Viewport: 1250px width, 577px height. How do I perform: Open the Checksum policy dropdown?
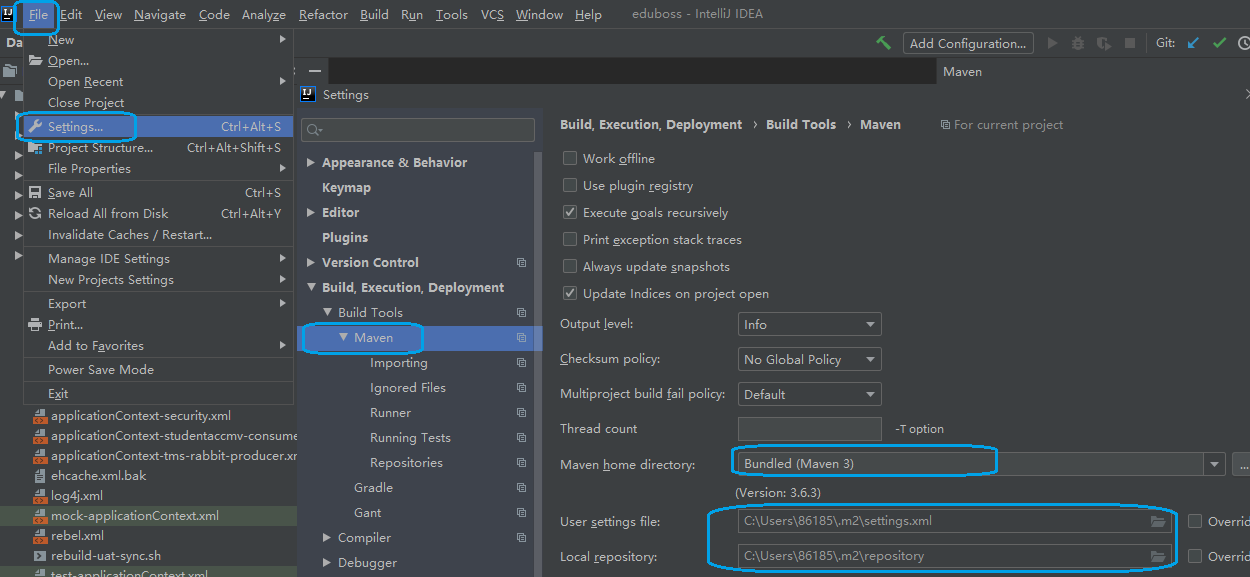[x=809, y=359]
